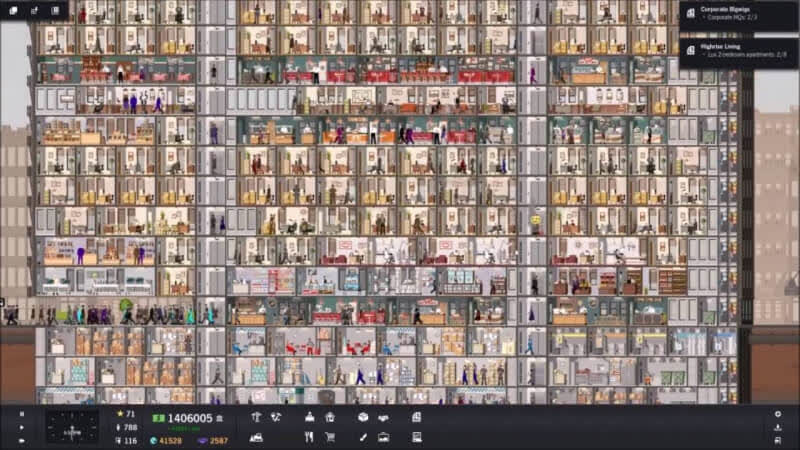This screenshot has width=800, height=450.
Task: Open the services box category
Action: click(363, 417)
